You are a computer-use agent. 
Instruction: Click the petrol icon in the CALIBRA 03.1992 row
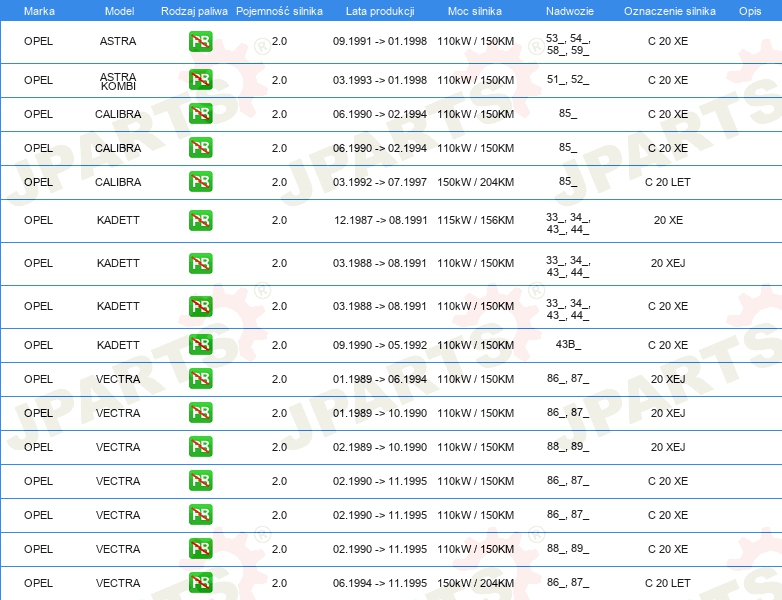200,182
